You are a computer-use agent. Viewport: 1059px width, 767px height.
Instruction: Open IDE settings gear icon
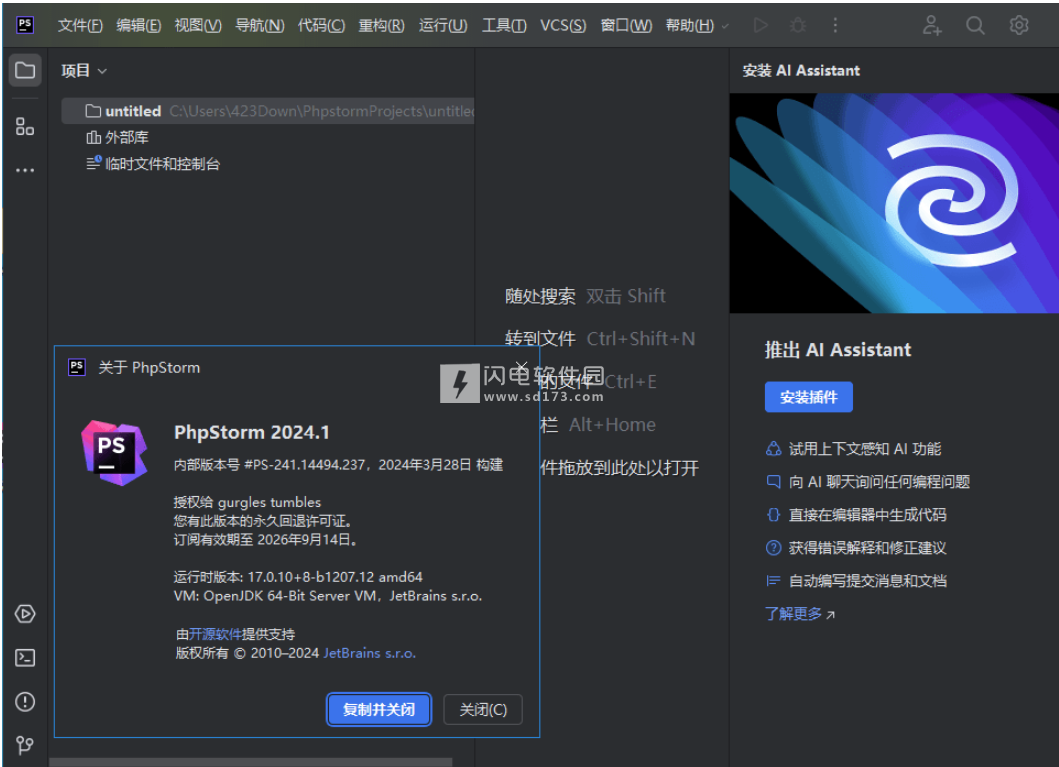(x=1018, y=25)
